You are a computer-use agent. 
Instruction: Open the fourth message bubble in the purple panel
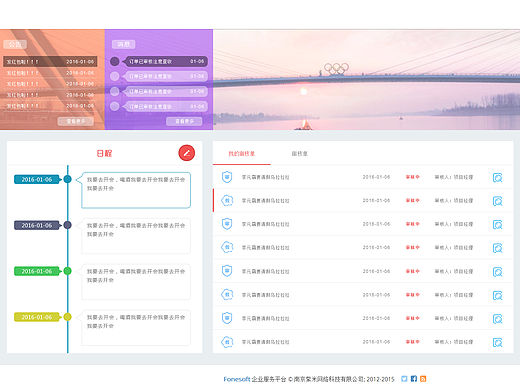pos(165,106)
